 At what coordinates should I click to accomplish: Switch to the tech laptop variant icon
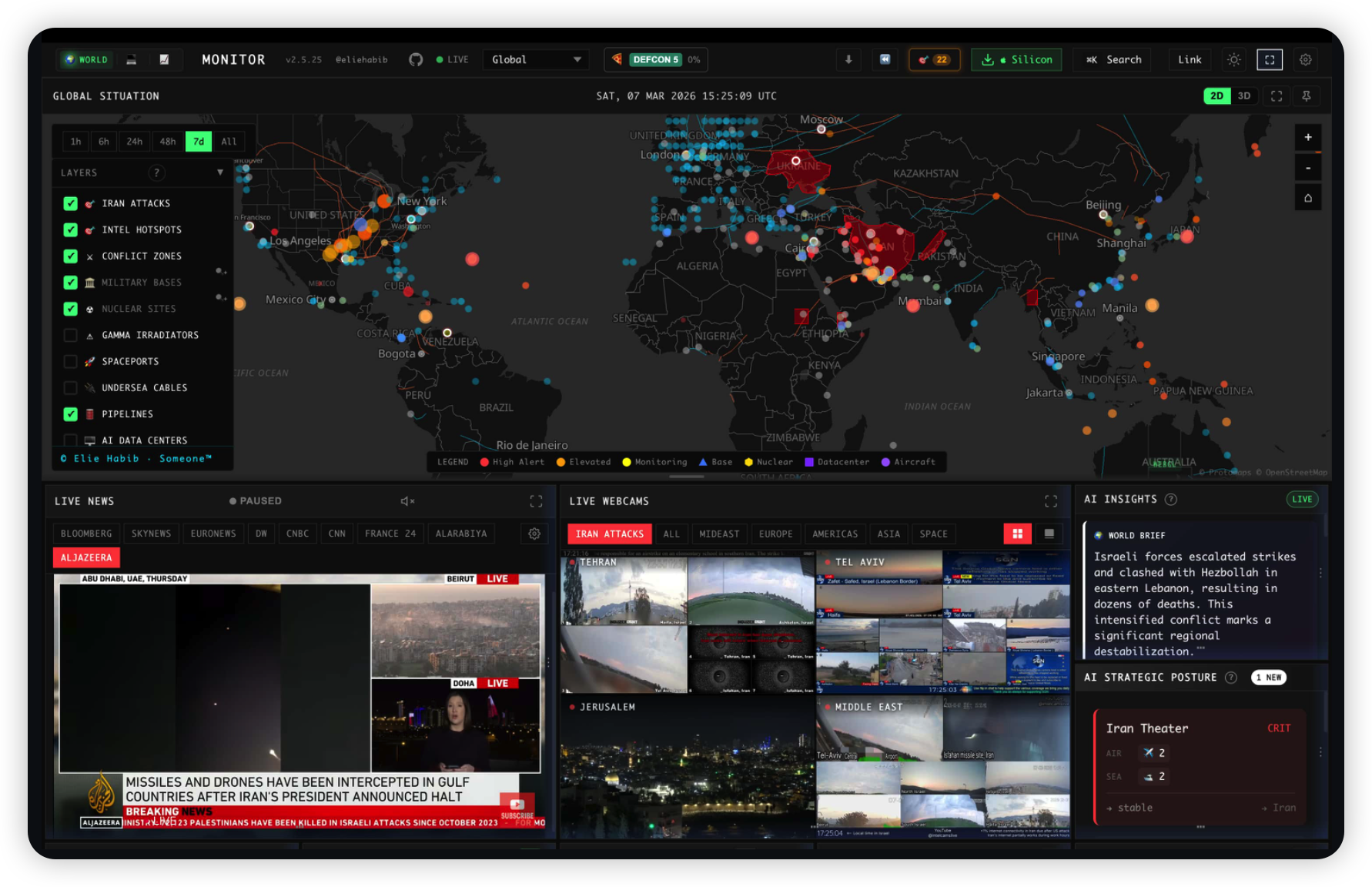tap(132, 59)
